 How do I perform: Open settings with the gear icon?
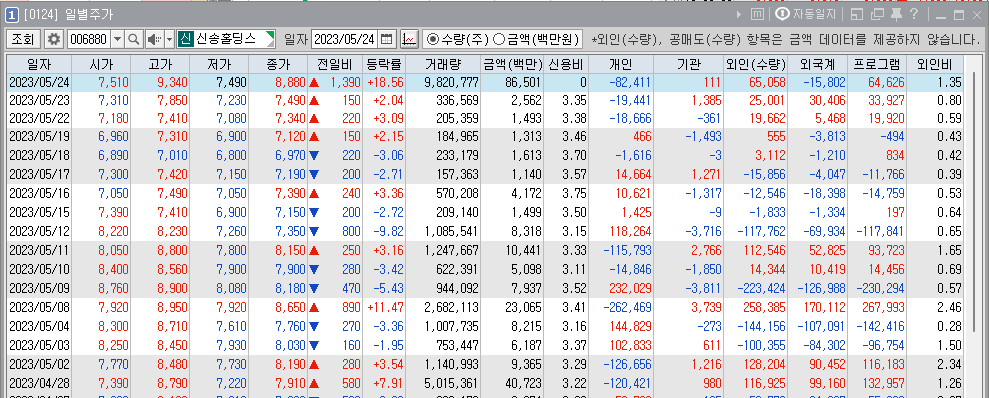(x=54, y=39)
